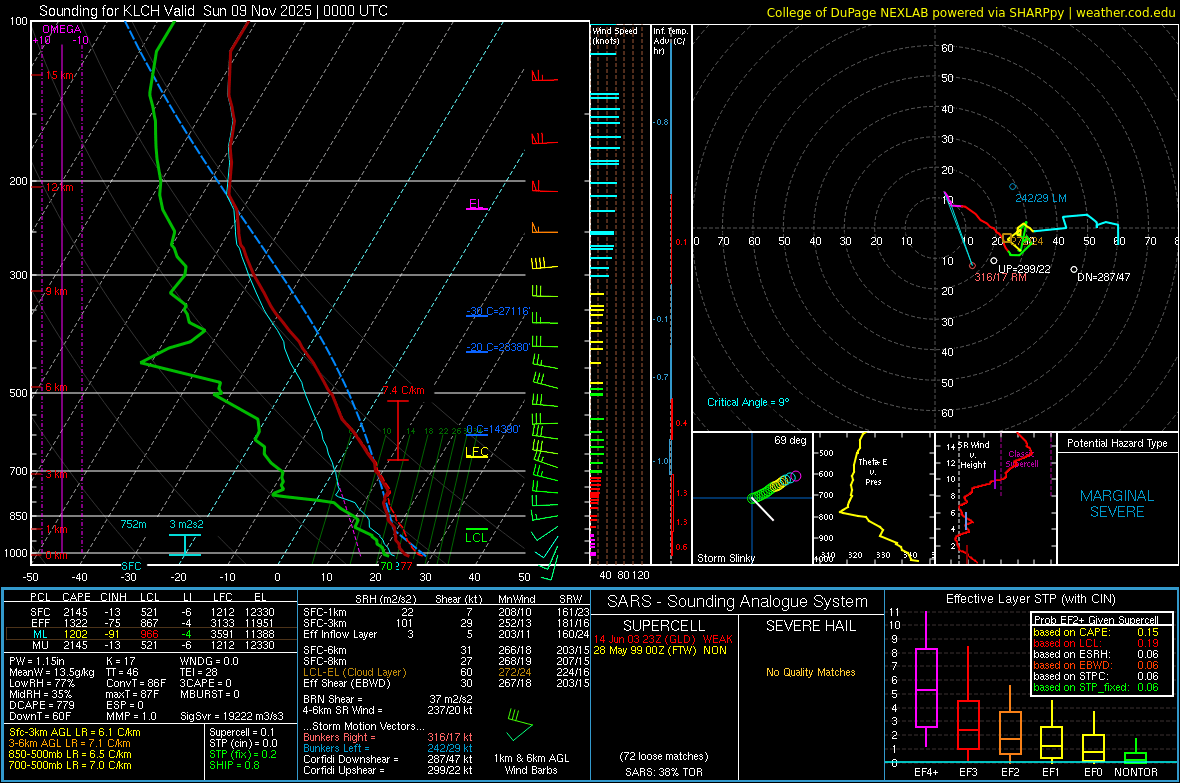Click the Supercell = 0.1 index
Image resolution: width=1180 pixels, height=783 pixels.
[242, 733]
